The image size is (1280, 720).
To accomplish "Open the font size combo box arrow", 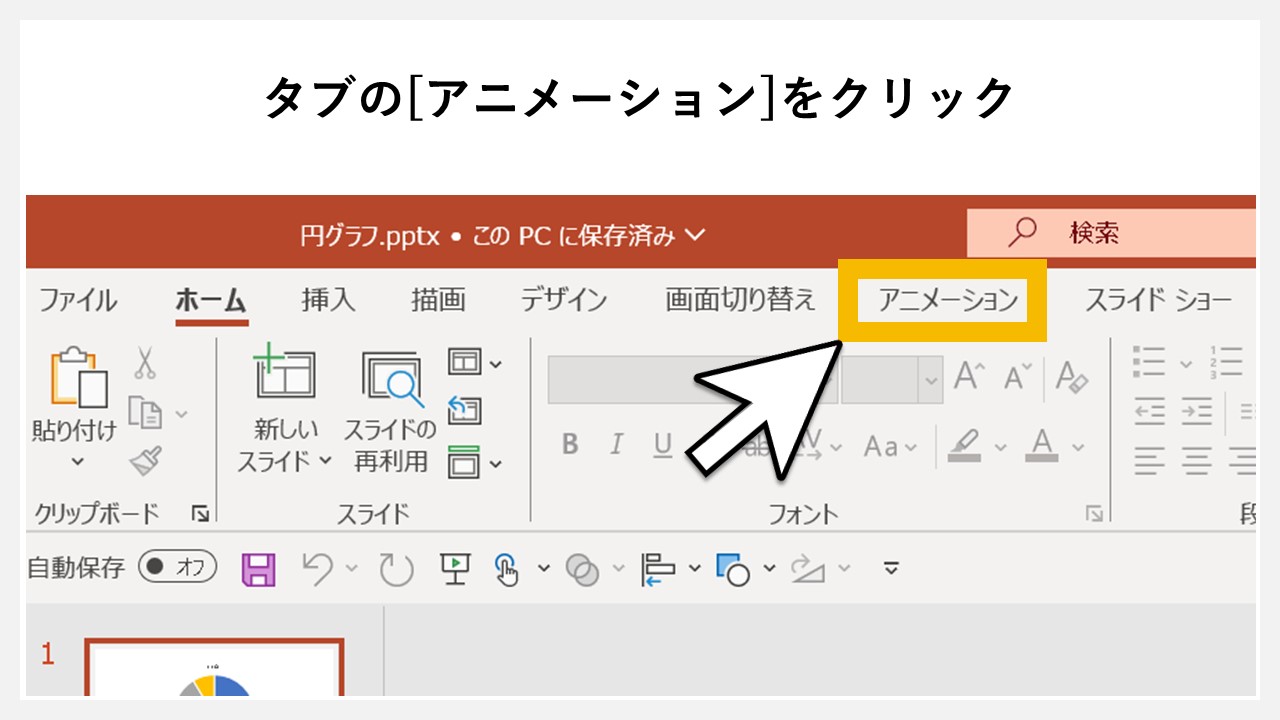I will tap(932, 381).
